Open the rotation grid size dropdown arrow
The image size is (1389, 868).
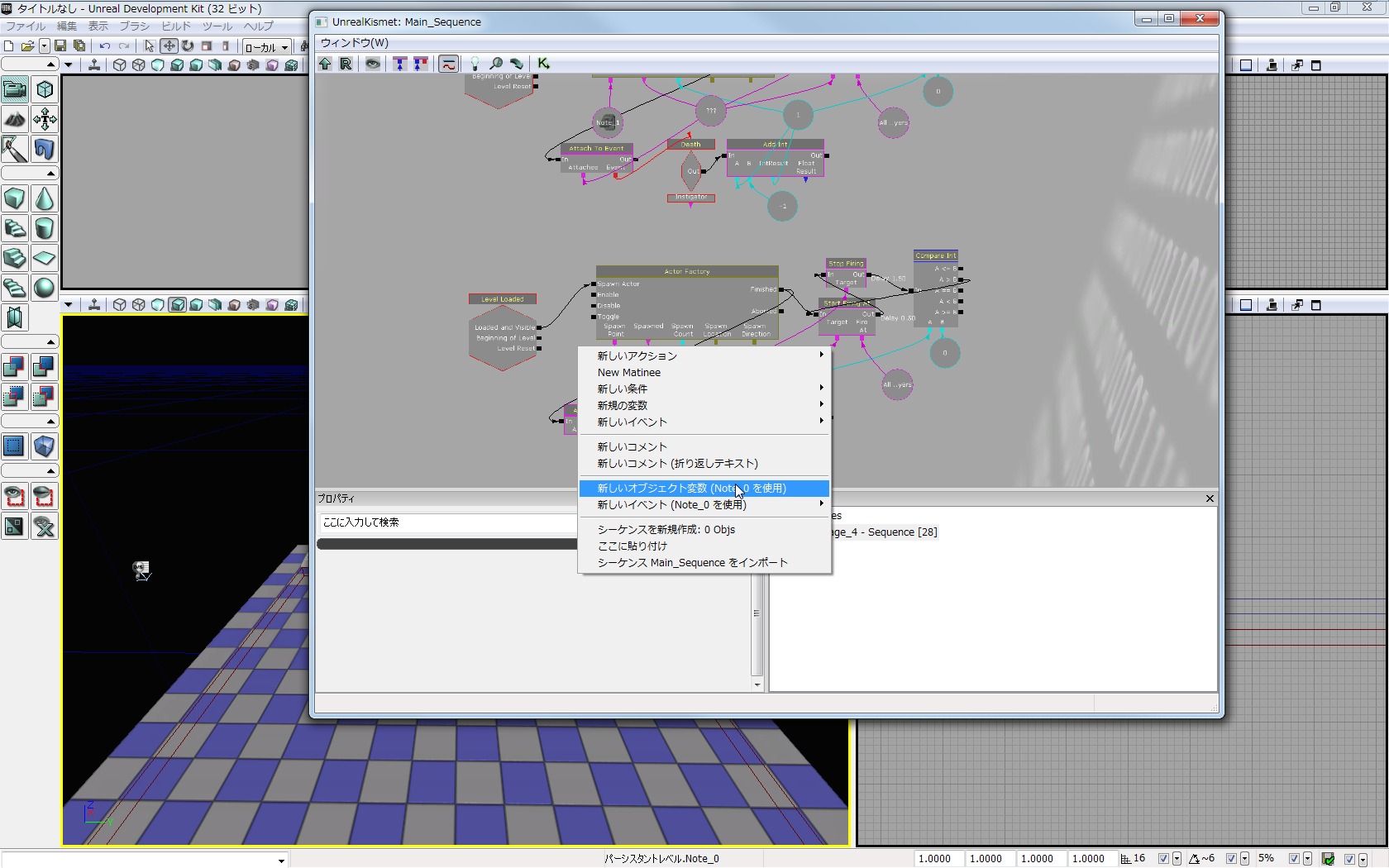point(1244,859)
